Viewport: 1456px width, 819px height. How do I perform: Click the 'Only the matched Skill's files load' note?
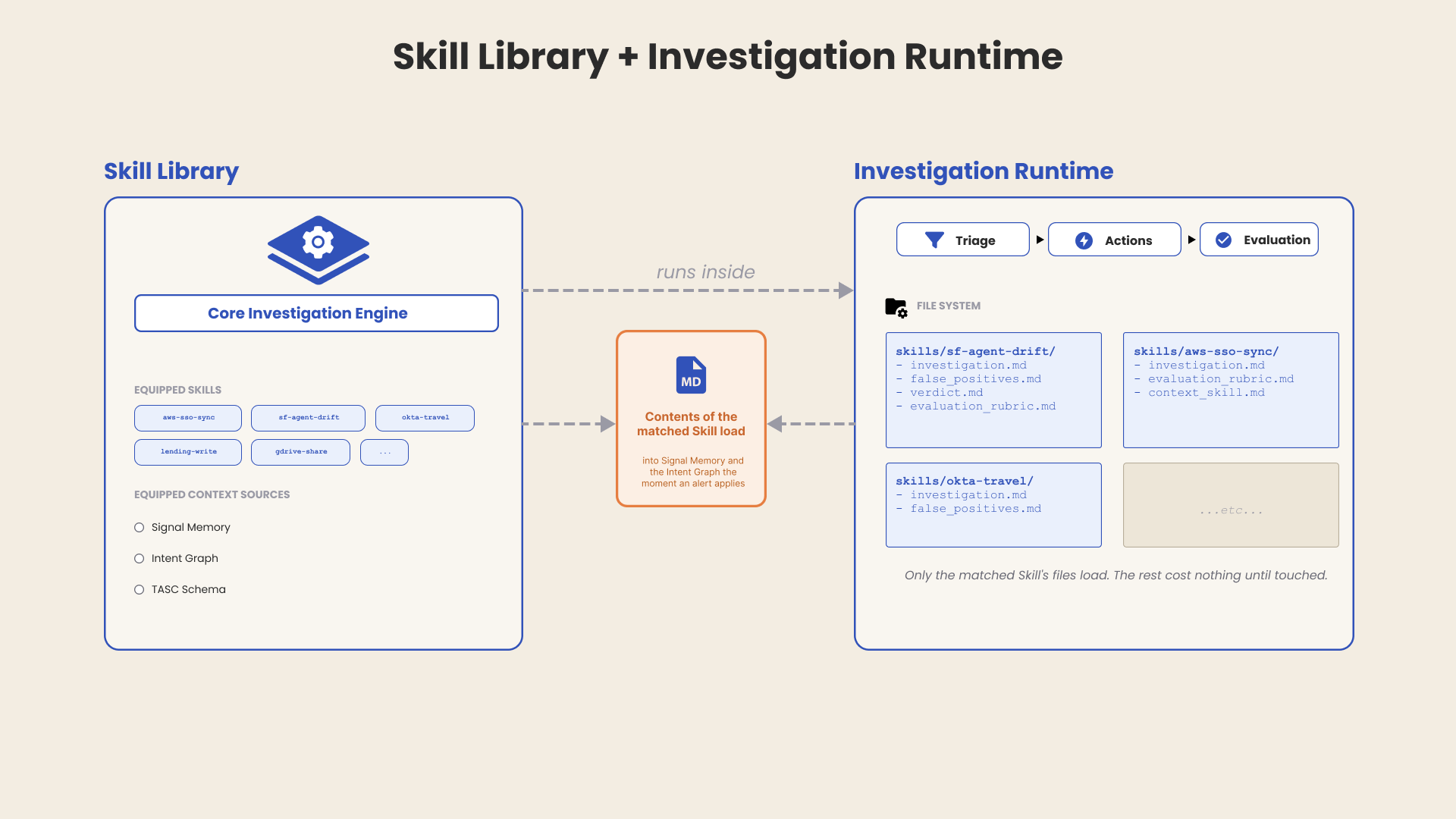pyautogui.click(x=1116, y=575)
